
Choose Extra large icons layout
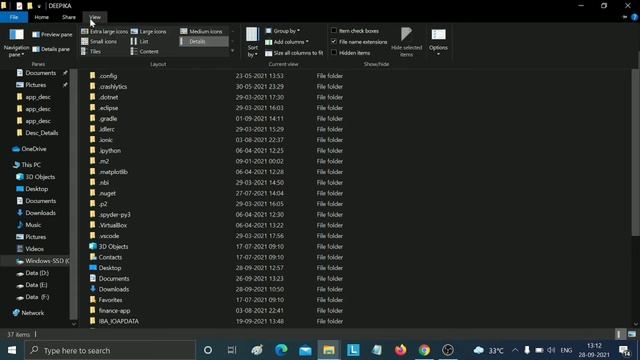pyautogui.click(x=104, y=31)
